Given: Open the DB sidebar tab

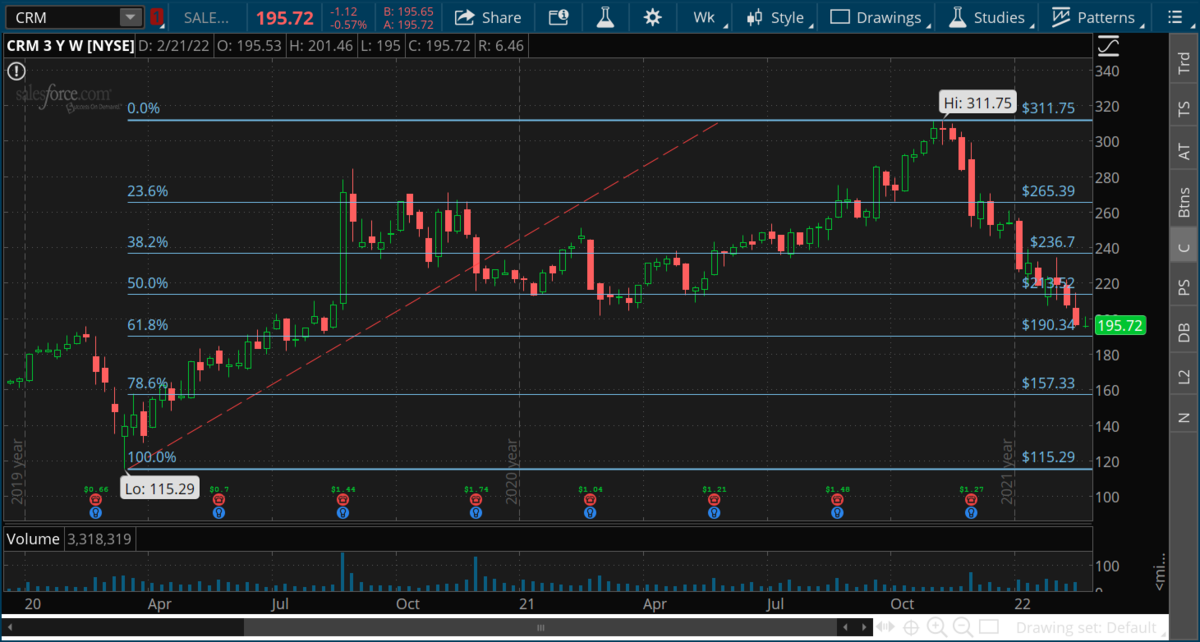Looking at the screenshot, I should (1184, 333).
